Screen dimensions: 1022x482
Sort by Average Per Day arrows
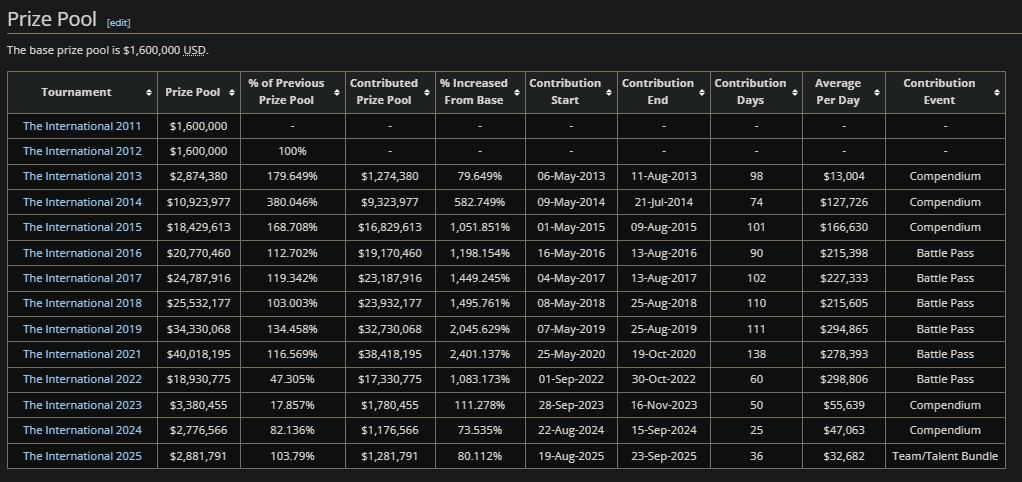pyautogui.click(x=877, y=92)
